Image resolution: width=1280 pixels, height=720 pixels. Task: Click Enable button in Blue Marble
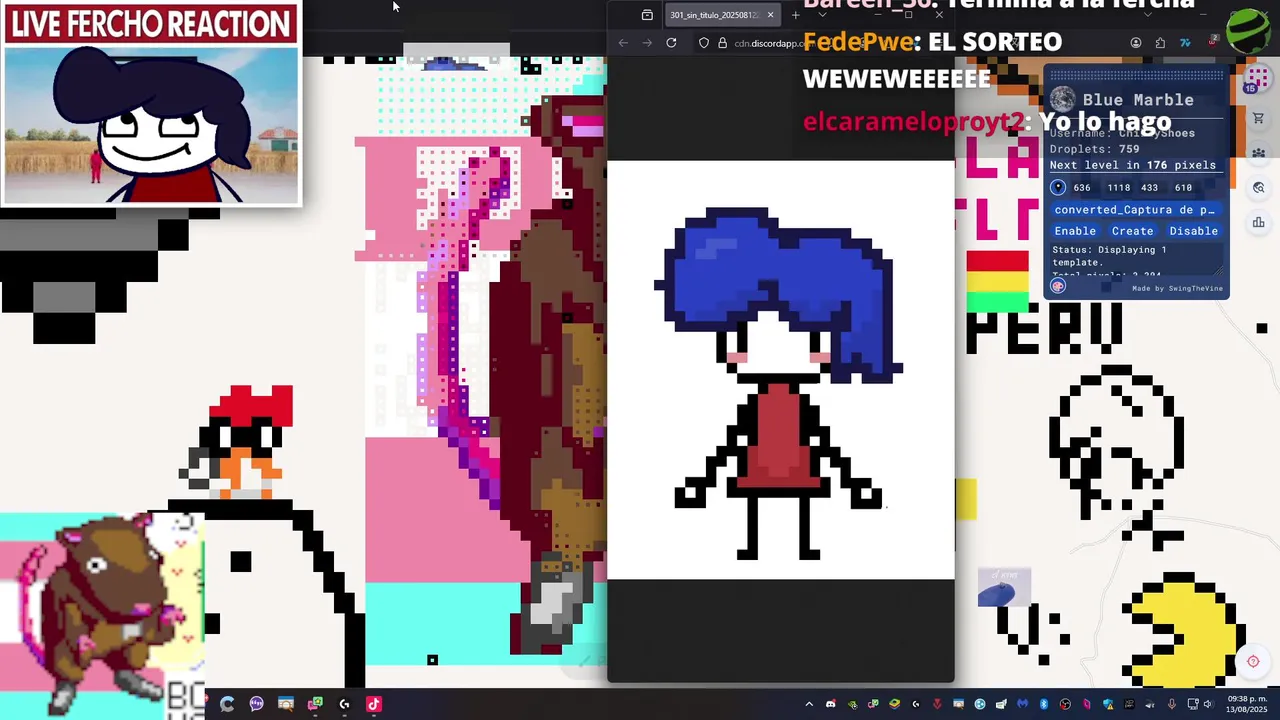coord(1075,231)
